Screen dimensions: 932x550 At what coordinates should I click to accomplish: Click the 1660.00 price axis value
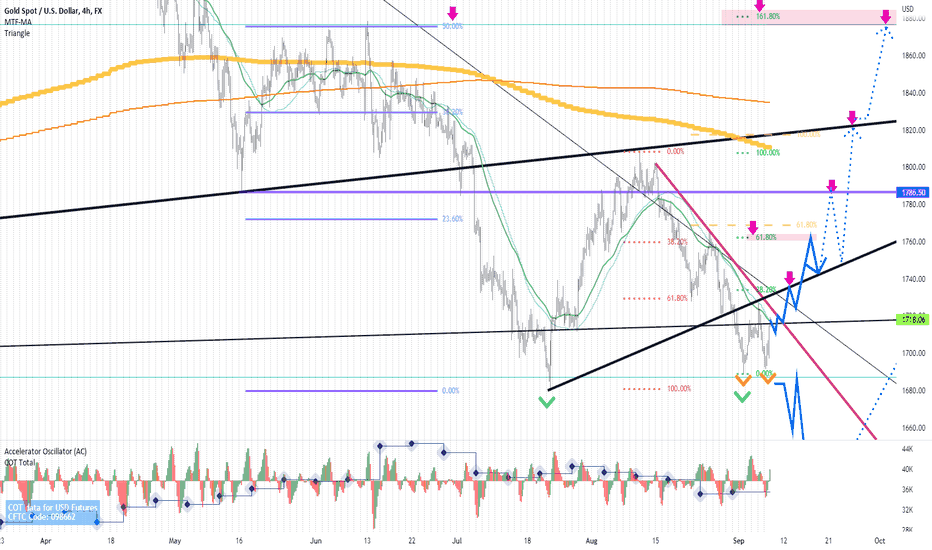coord(913,428)
